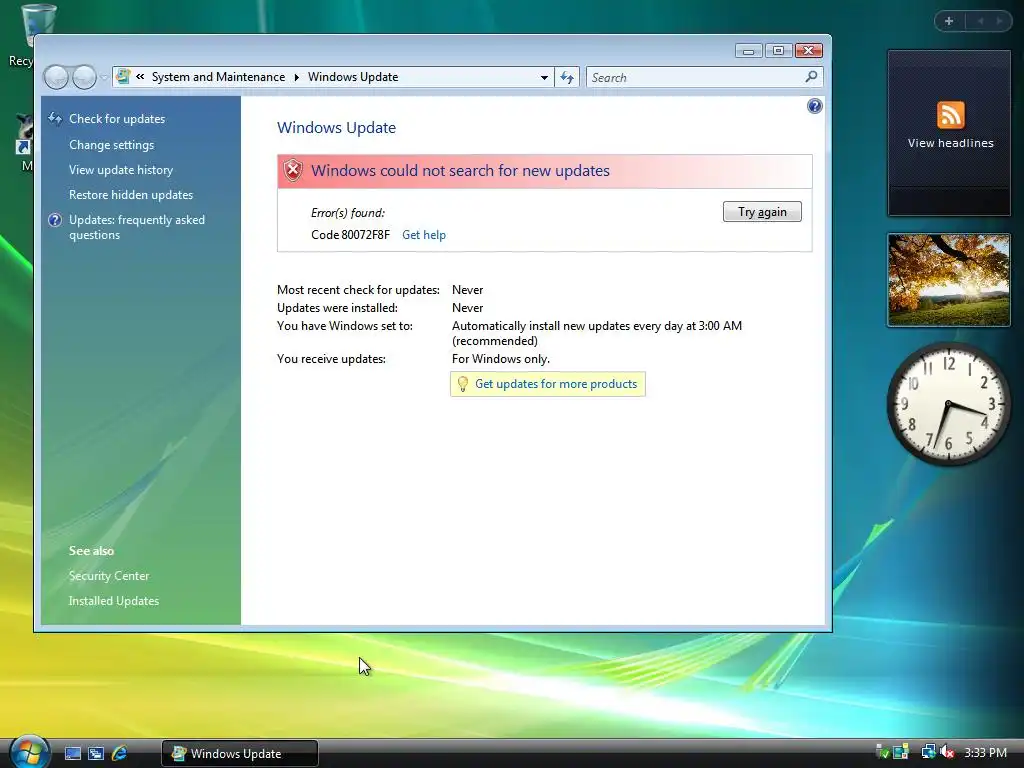Click the Try again button
Image resolution: width=1024 pixels, height=768 pixels.
click(x=762, y=212)
